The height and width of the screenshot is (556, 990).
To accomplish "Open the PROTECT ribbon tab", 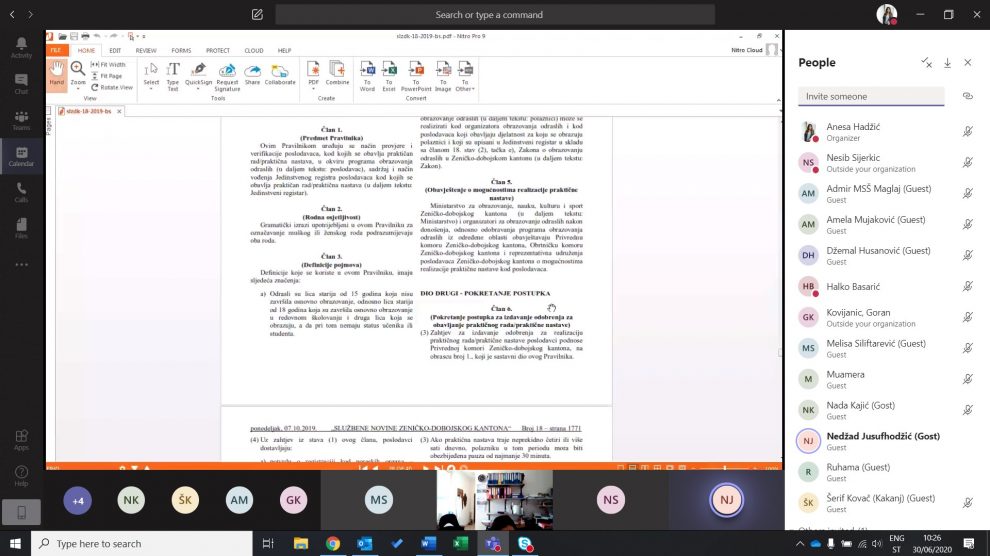I will (217, 50).
